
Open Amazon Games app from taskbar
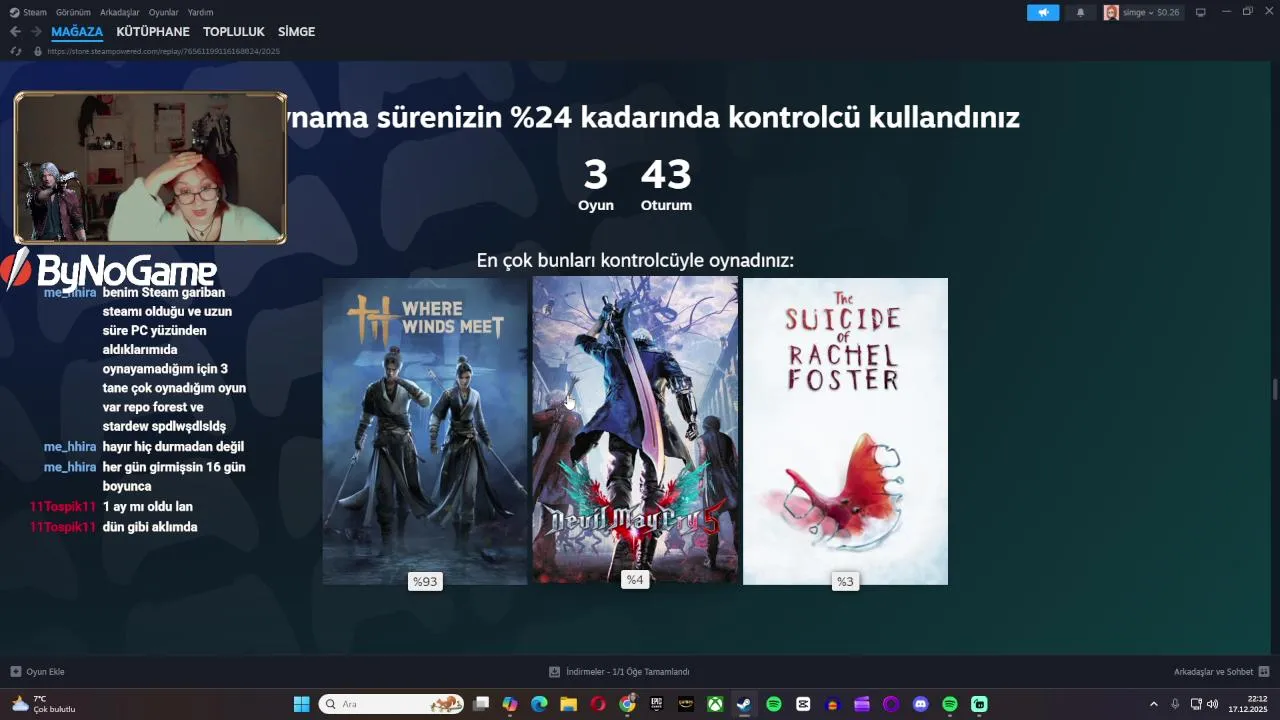click(686, 704)
